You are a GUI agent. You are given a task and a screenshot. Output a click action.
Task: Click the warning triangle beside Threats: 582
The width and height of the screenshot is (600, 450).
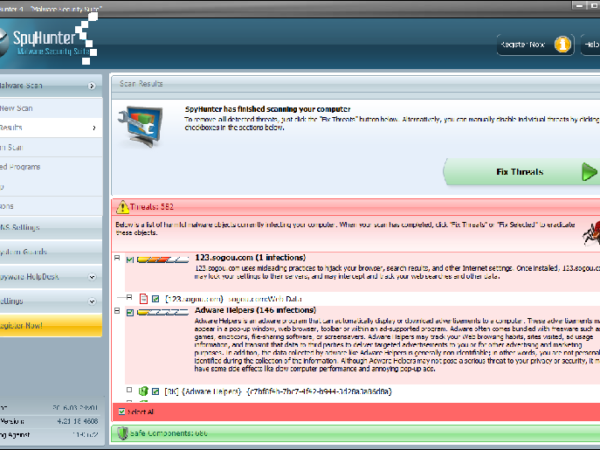(122, 207)
